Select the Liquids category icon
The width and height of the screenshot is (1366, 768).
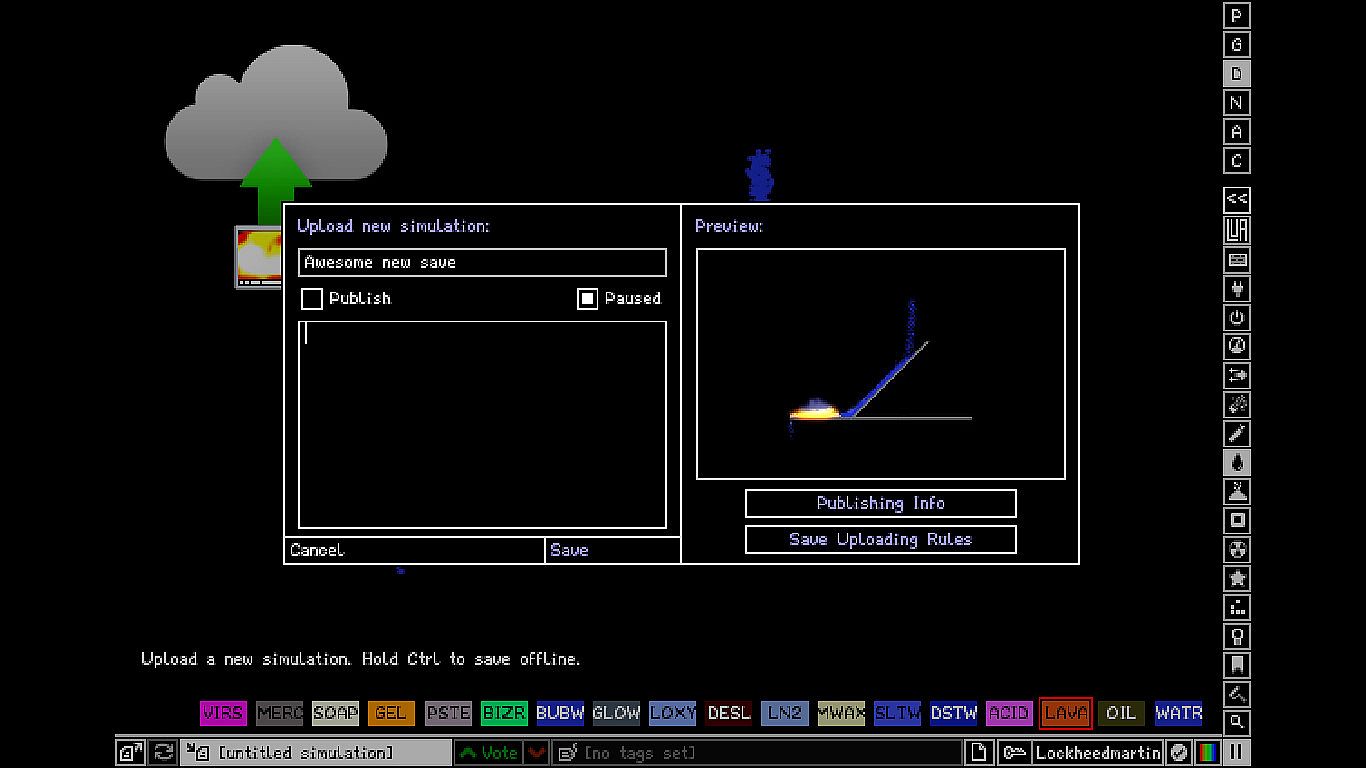(x=1237, y=462)
